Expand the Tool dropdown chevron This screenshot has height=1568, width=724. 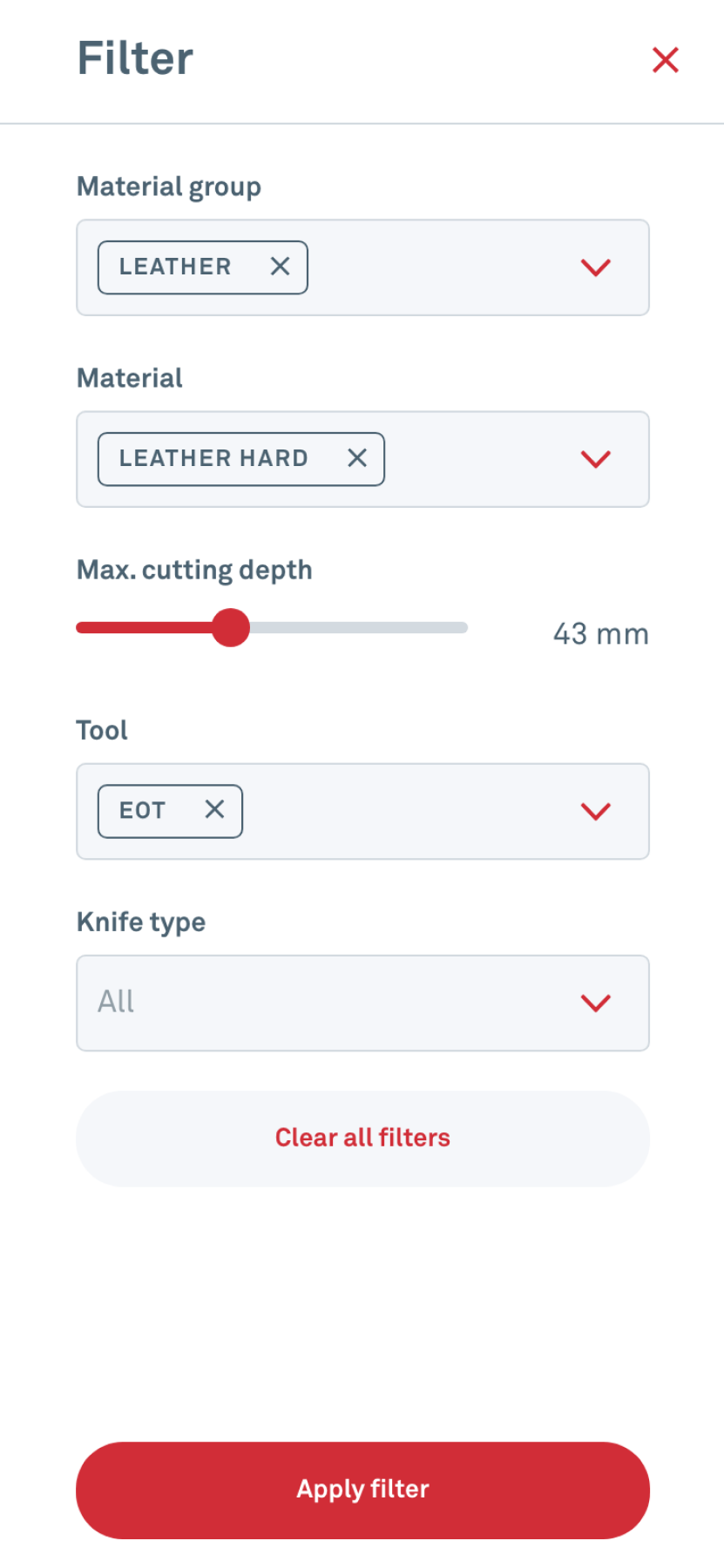coord(596,811)
